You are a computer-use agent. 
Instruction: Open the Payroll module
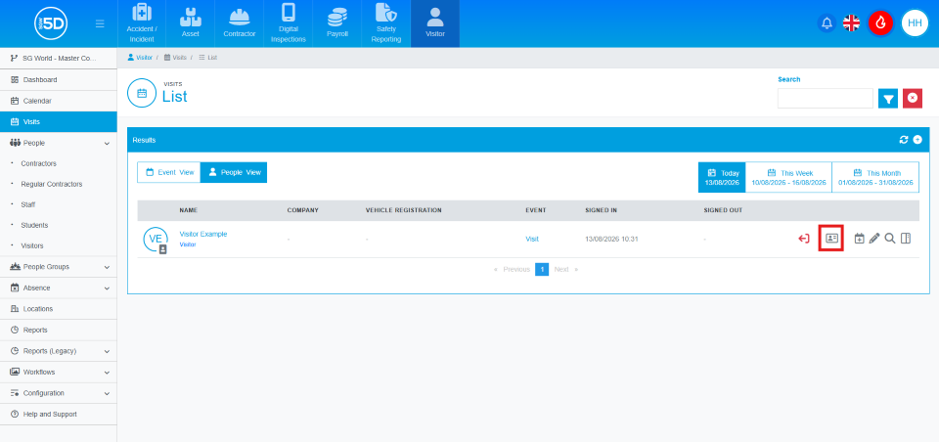pos(337,23)
